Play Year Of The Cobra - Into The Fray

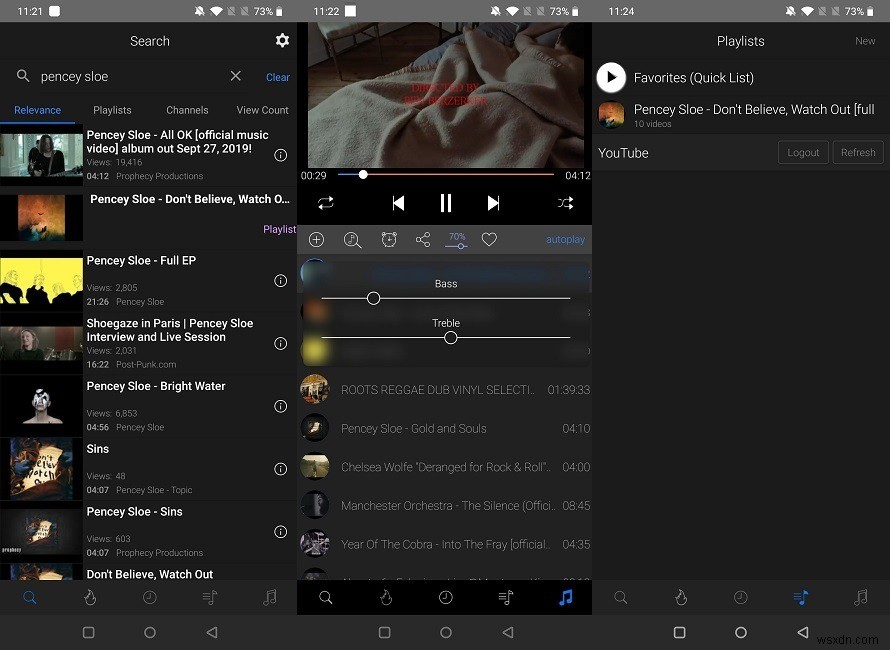point(444,544)
